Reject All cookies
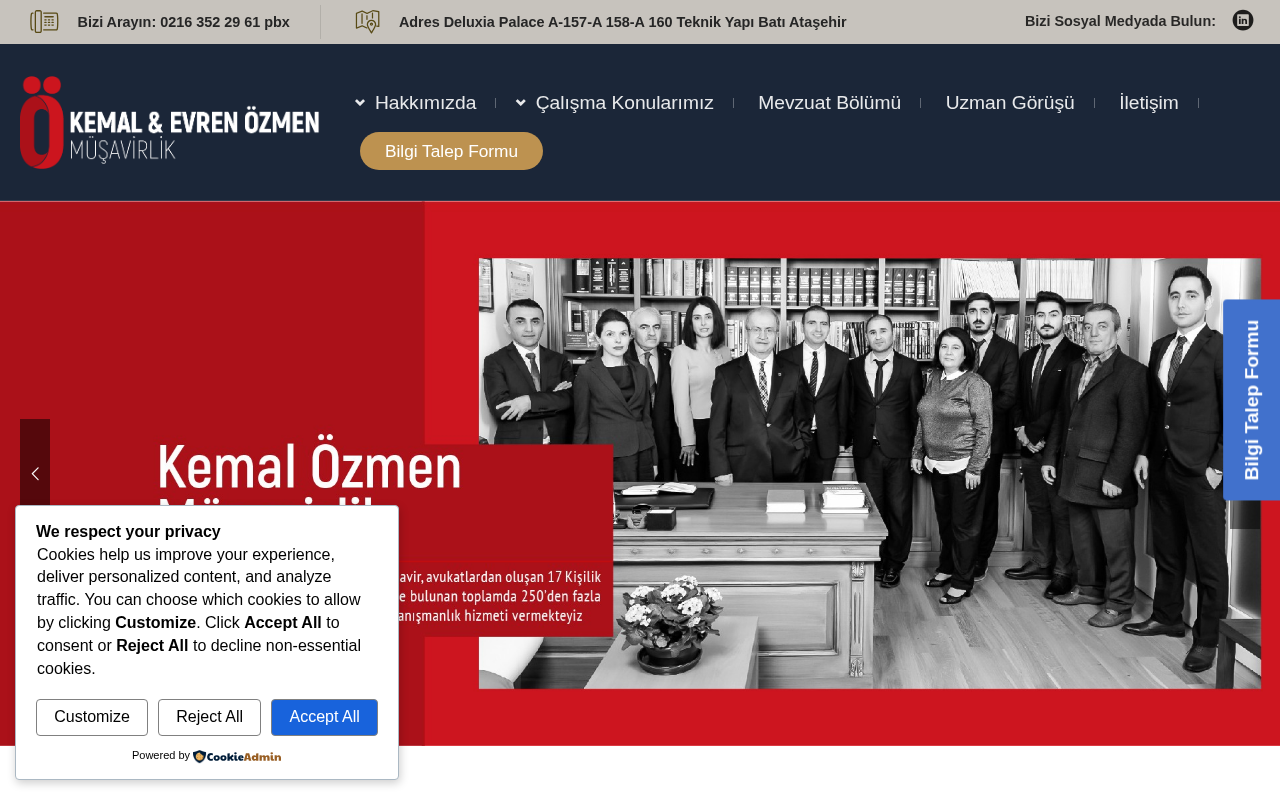The height and width of the screenshot is (800, 1280). point(209,717)
